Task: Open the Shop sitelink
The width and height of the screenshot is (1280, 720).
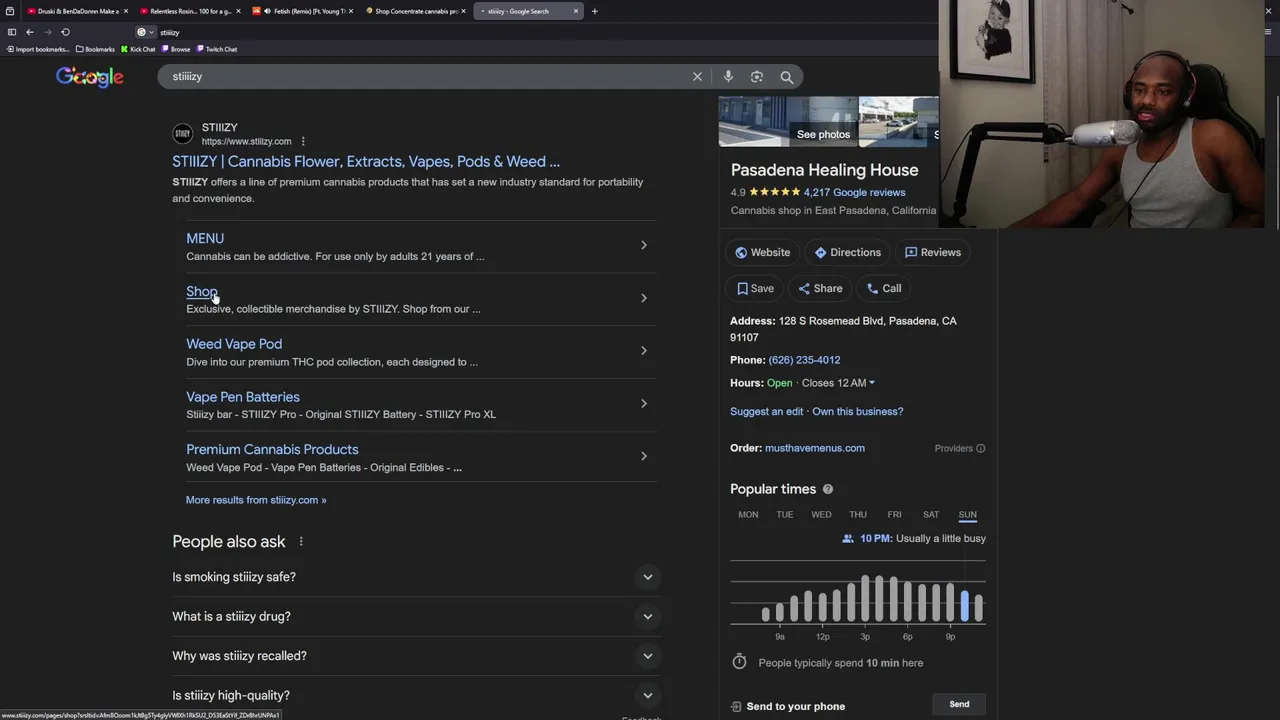Action: [201, 292]
